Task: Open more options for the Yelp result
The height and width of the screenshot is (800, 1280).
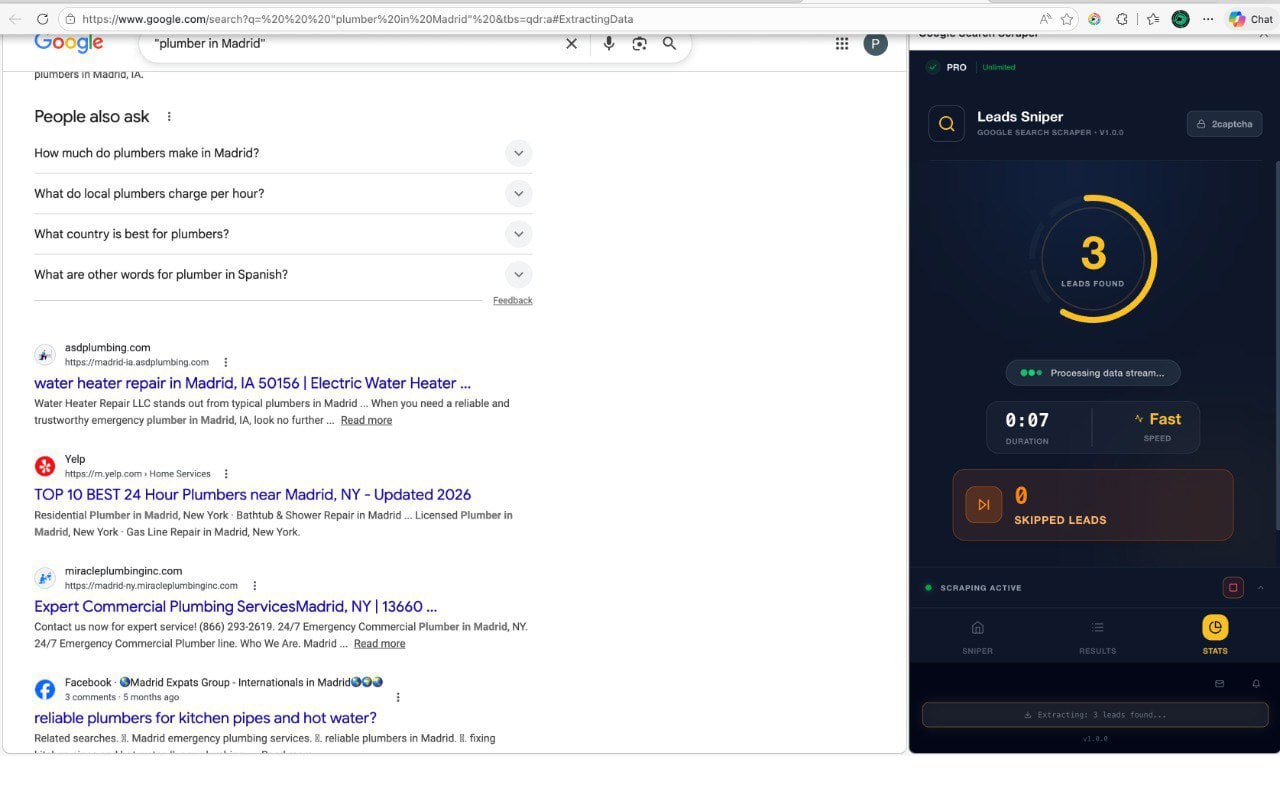Action: coord(226,474)
